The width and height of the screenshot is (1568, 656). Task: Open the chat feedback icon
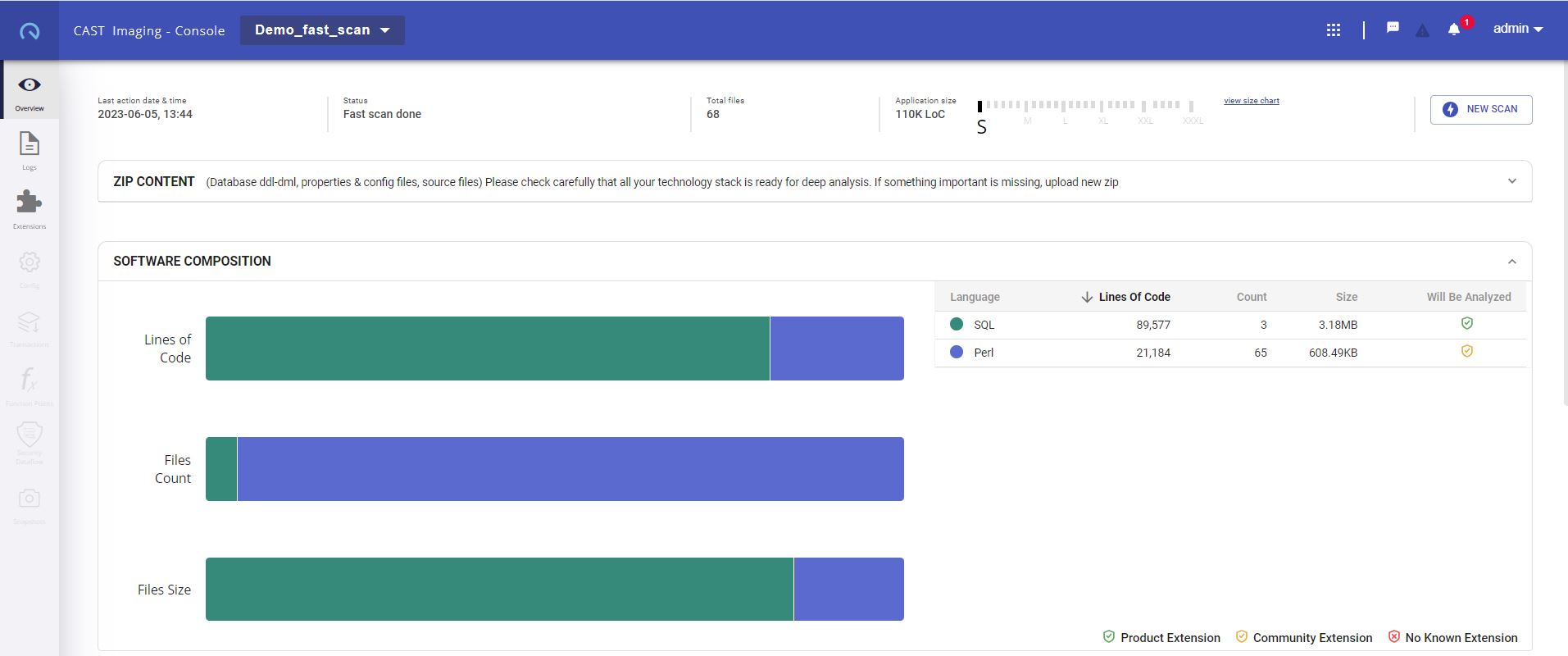tap(1393, 28)
